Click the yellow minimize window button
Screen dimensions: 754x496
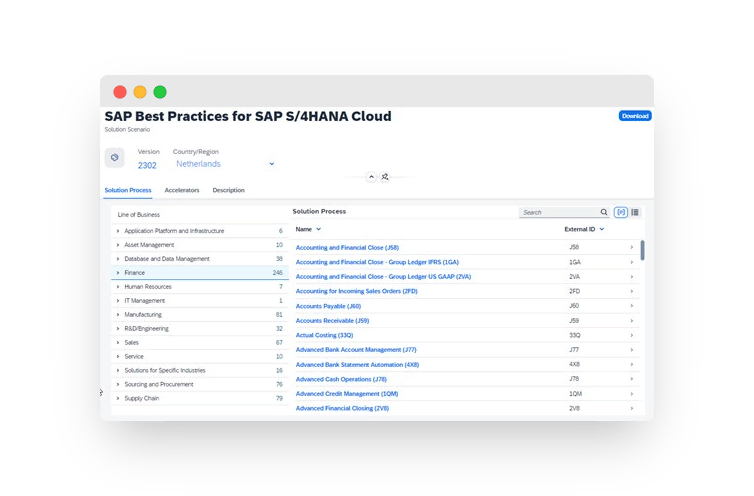140,92
